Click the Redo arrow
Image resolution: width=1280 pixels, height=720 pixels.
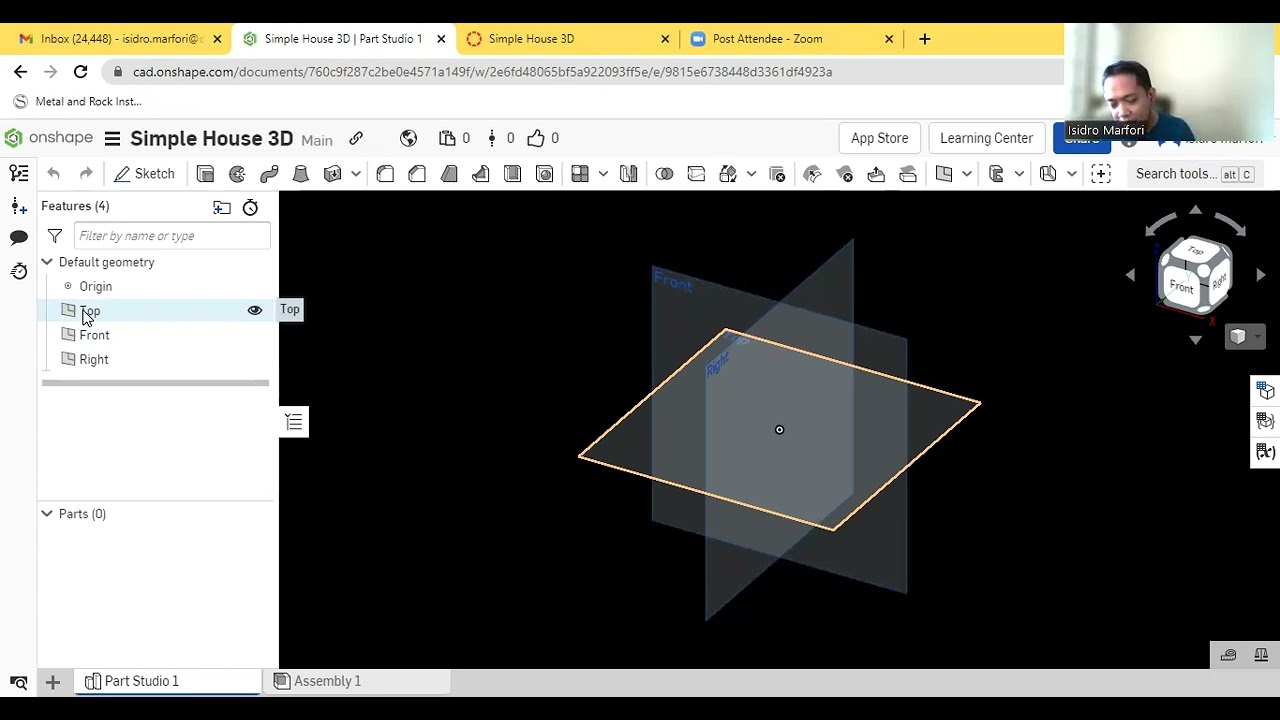86,174
